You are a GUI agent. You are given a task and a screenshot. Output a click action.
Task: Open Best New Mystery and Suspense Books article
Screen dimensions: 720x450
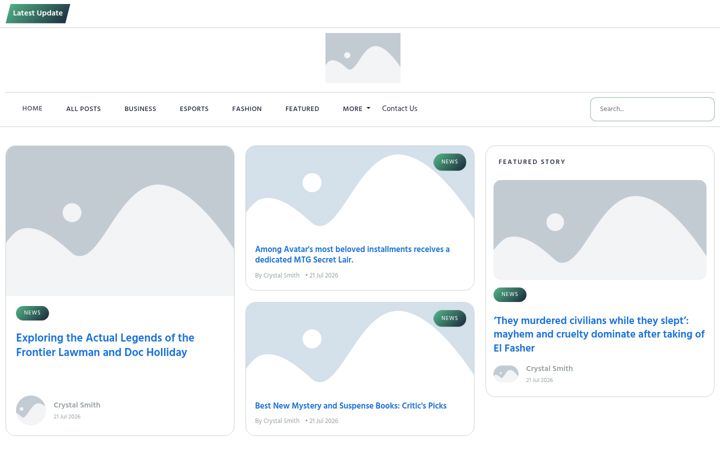click(x=350, y=405)
